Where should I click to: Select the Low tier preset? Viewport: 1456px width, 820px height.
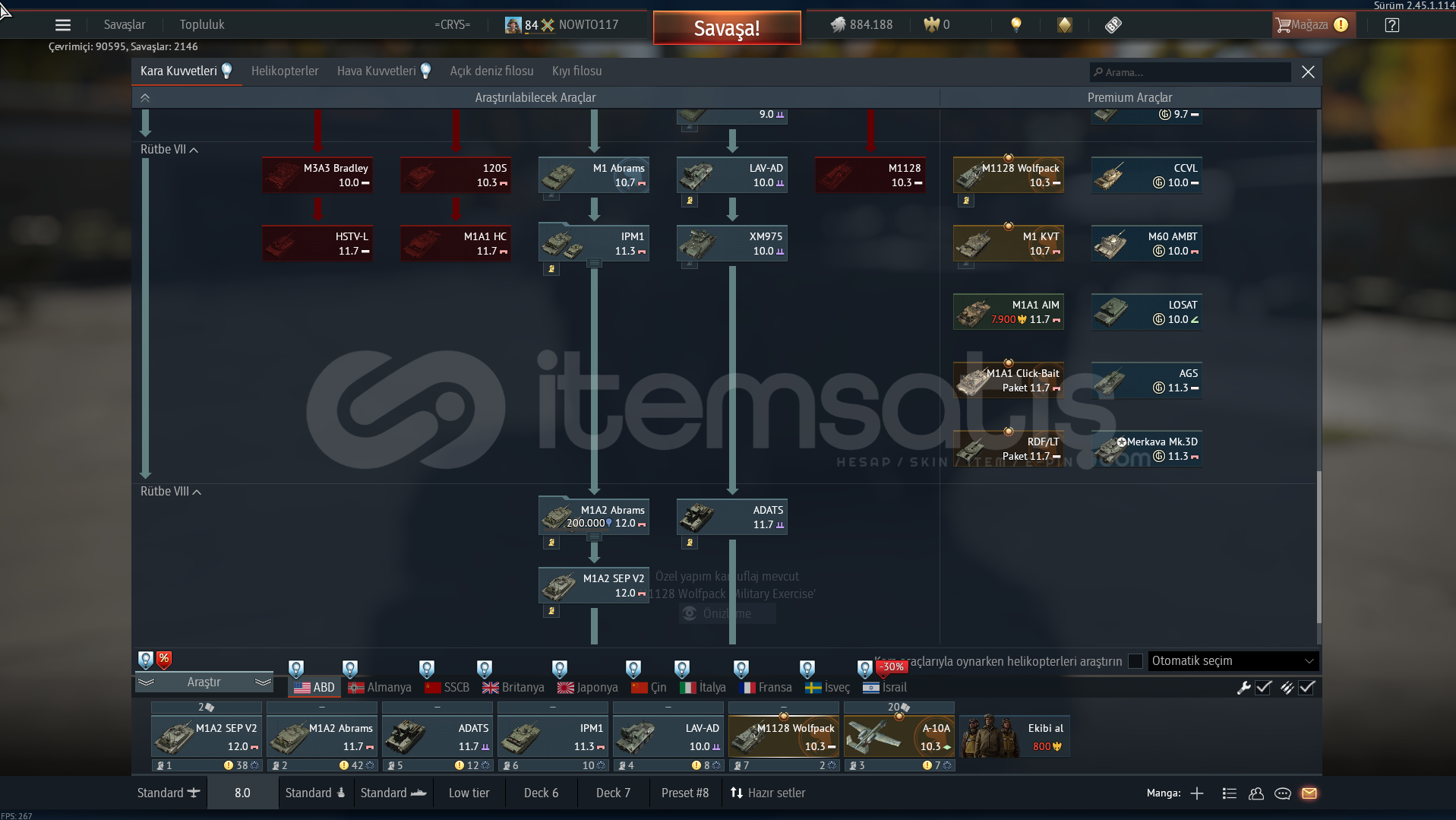point(469,793)
